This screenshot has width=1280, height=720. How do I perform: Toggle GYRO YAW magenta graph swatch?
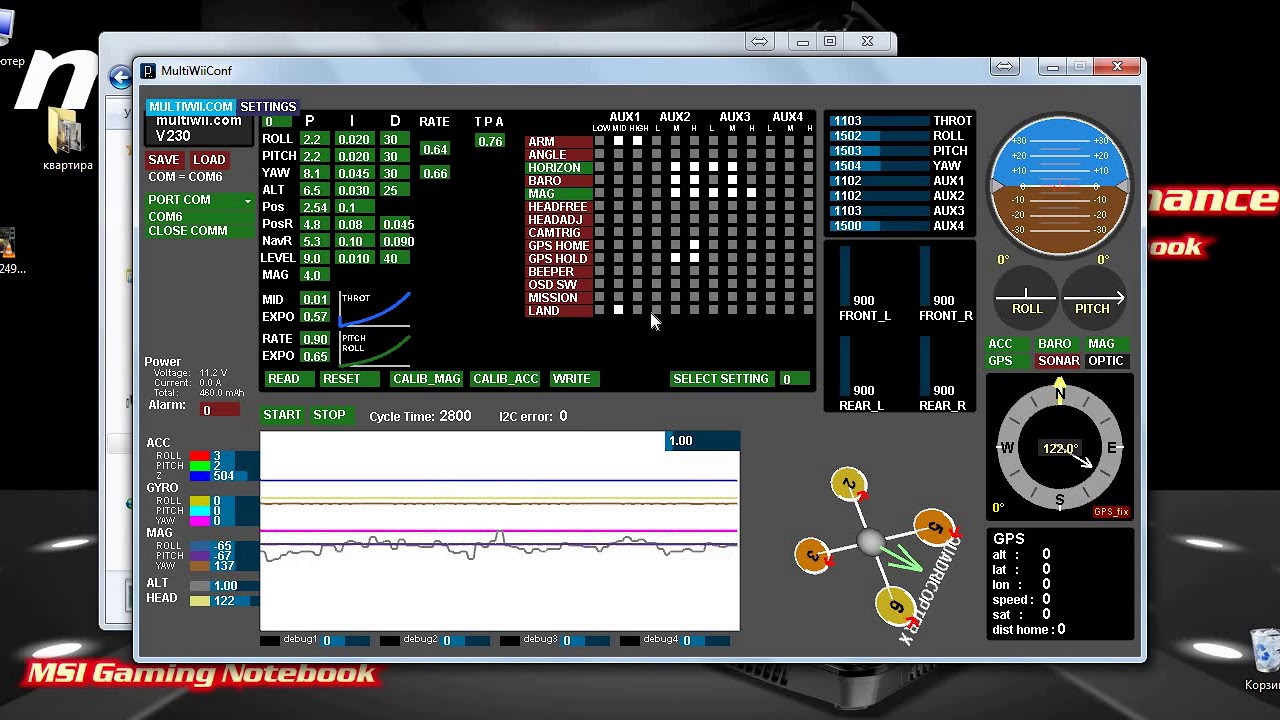click(199, 521)
